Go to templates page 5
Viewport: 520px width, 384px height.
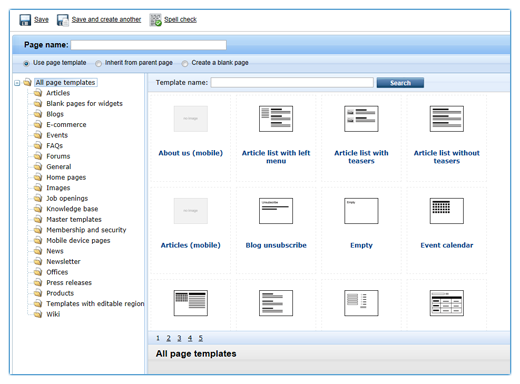click(201, 338)
